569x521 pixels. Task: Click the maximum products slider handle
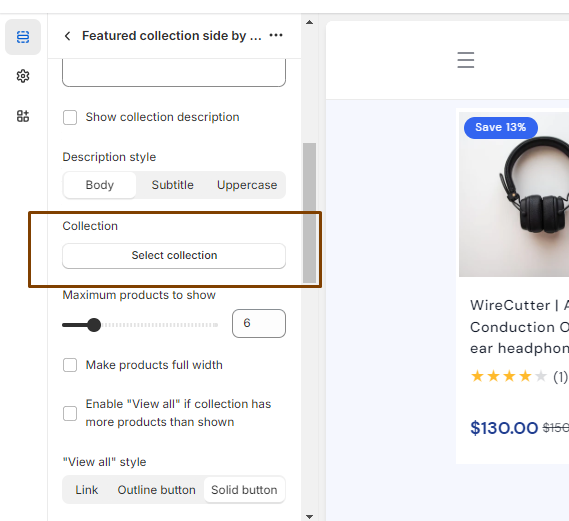(x=94, y=325)
